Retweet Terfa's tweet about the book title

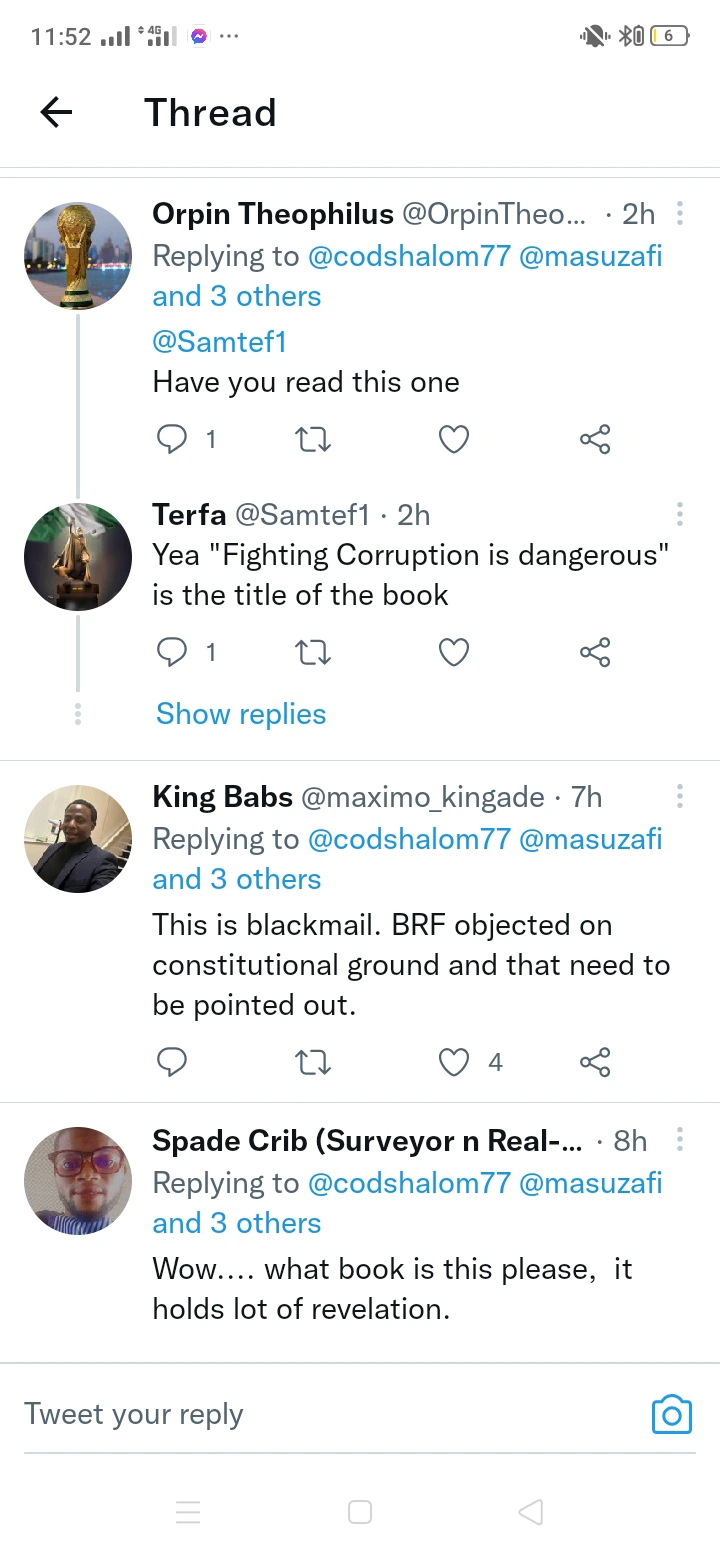[x=314, y=653]
